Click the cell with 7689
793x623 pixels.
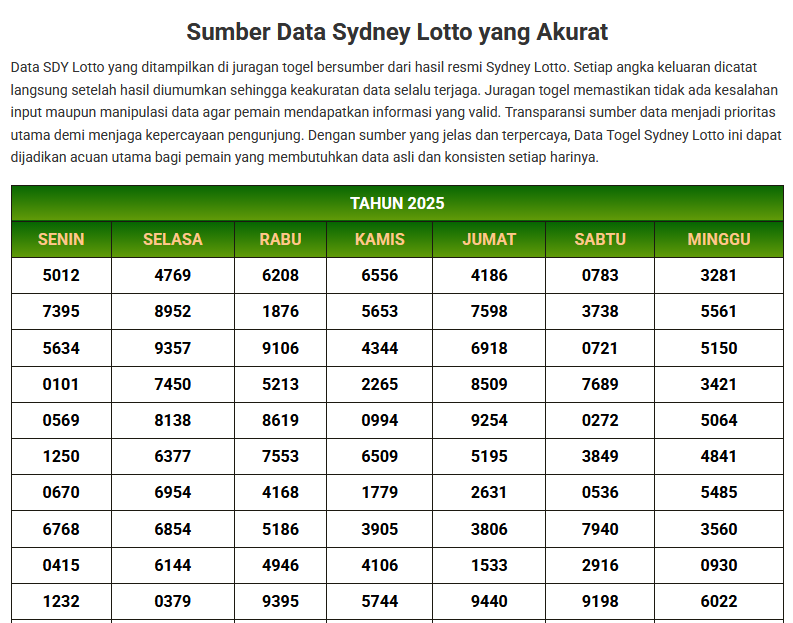click(600, 384)
